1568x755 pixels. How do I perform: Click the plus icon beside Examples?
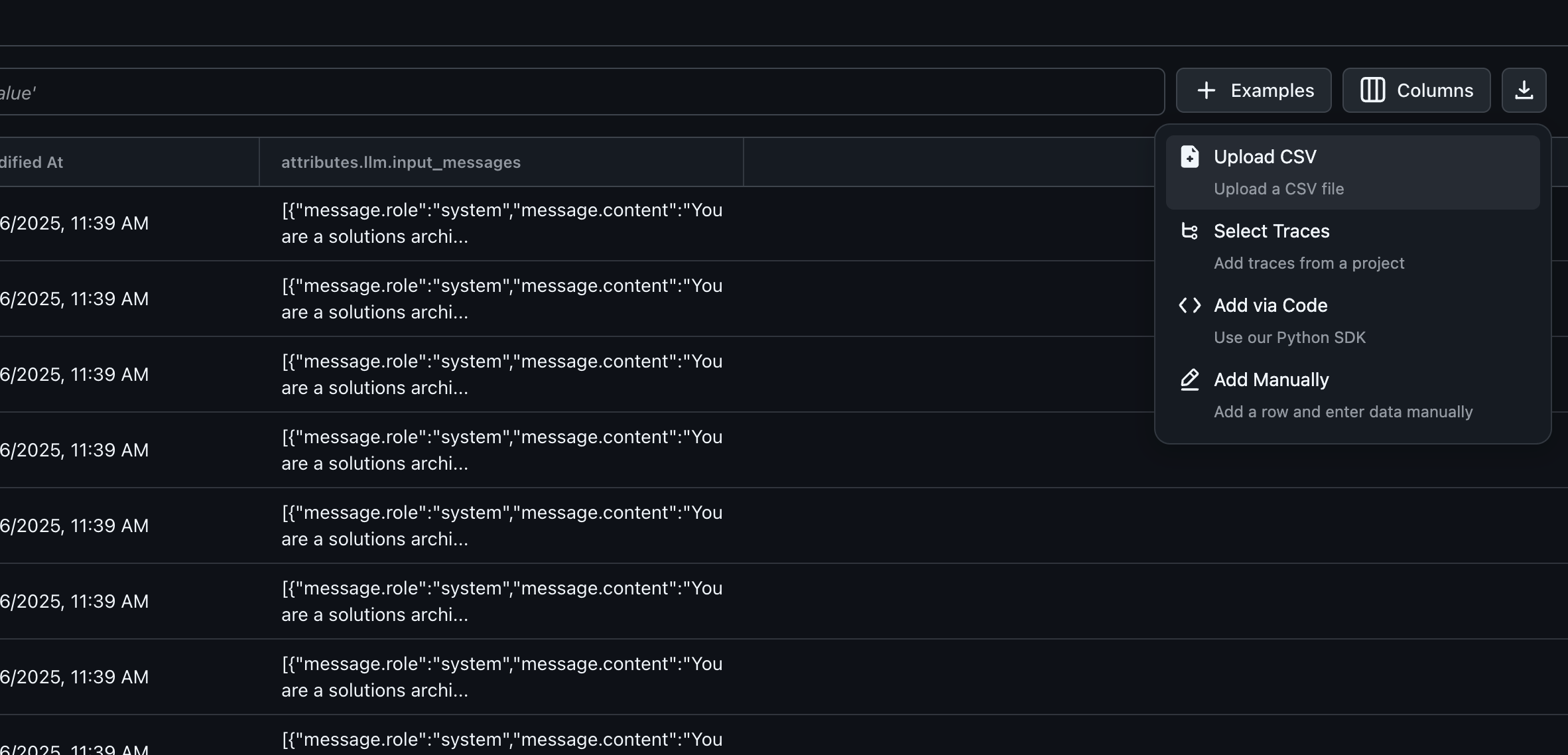tap(1207, 90)
